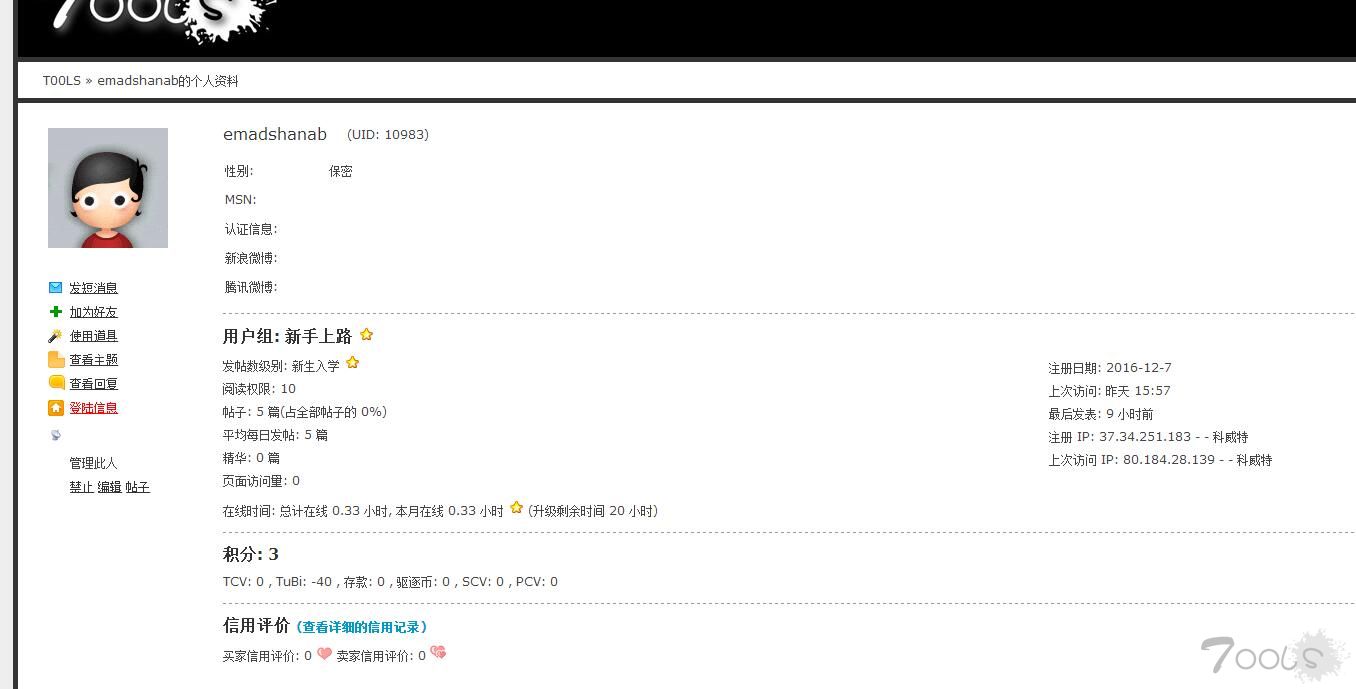The height and width of the screenshot is (689, 1356).
Task: Open the 帖子 management link
Action: (x=137, y=487)
